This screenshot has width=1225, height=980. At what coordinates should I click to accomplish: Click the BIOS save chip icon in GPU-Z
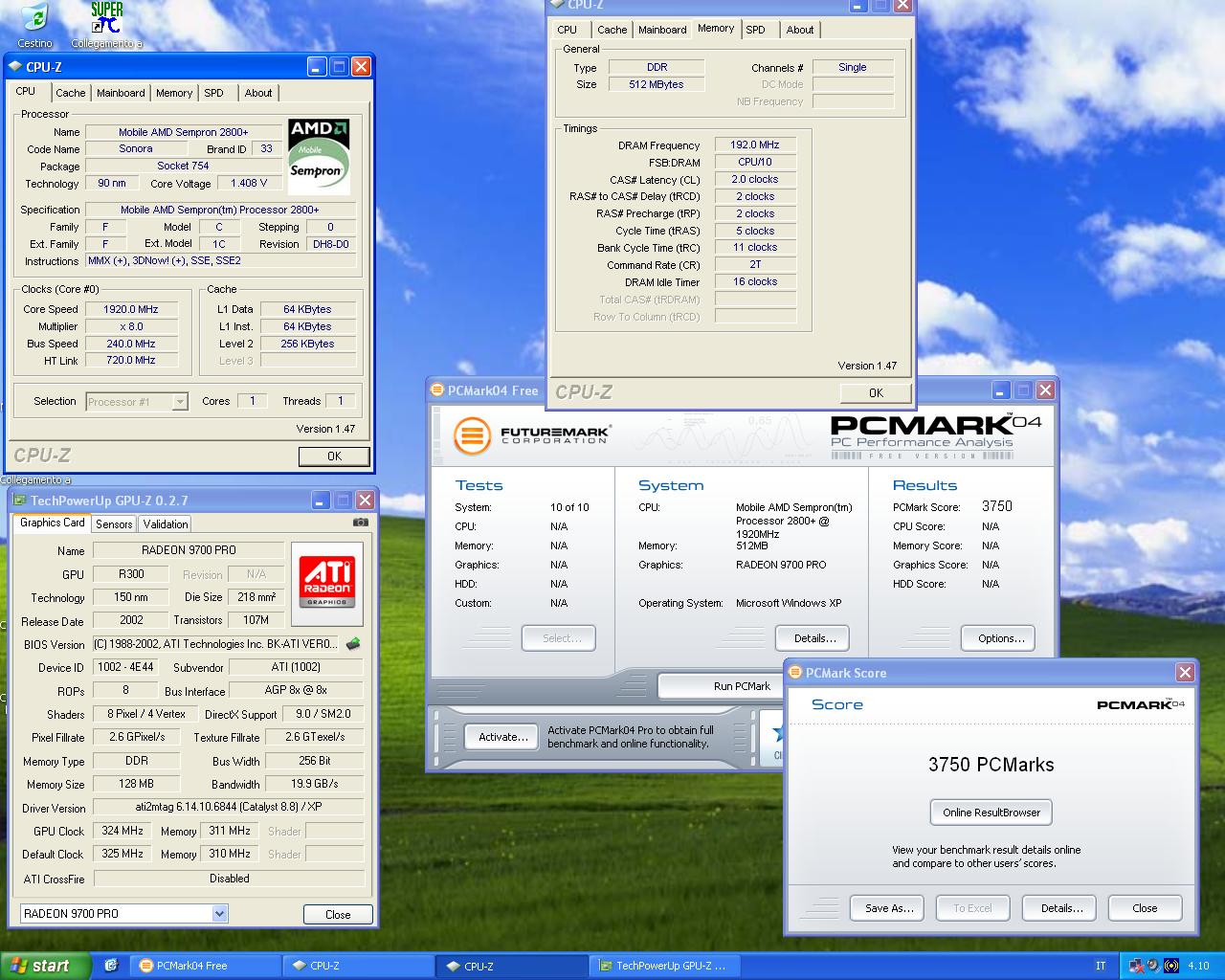pyautogui.click(x=353, y=644)
